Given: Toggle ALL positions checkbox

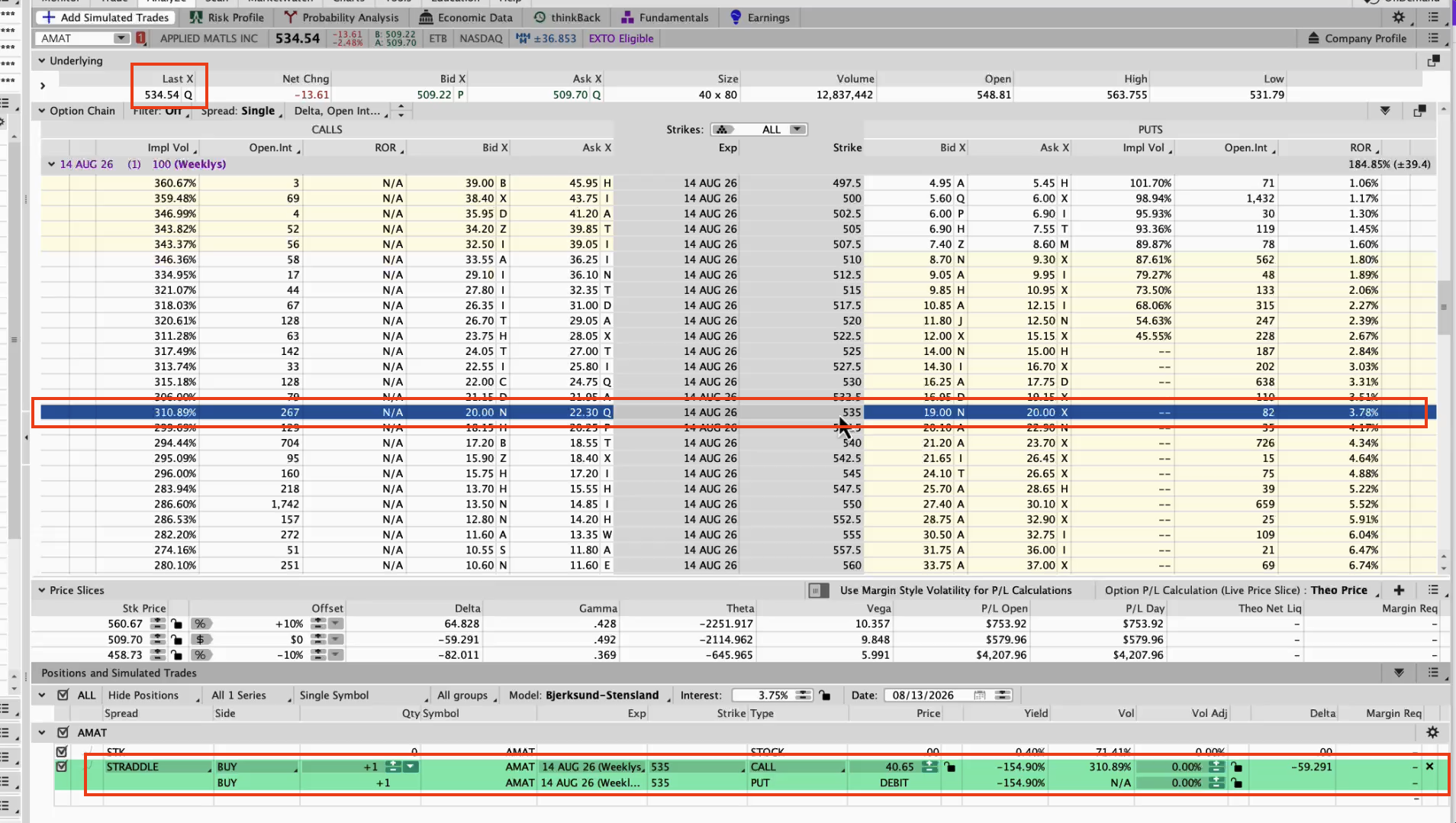Looking at the screenshot, I should pyautogui.click(x=63, y=695).
